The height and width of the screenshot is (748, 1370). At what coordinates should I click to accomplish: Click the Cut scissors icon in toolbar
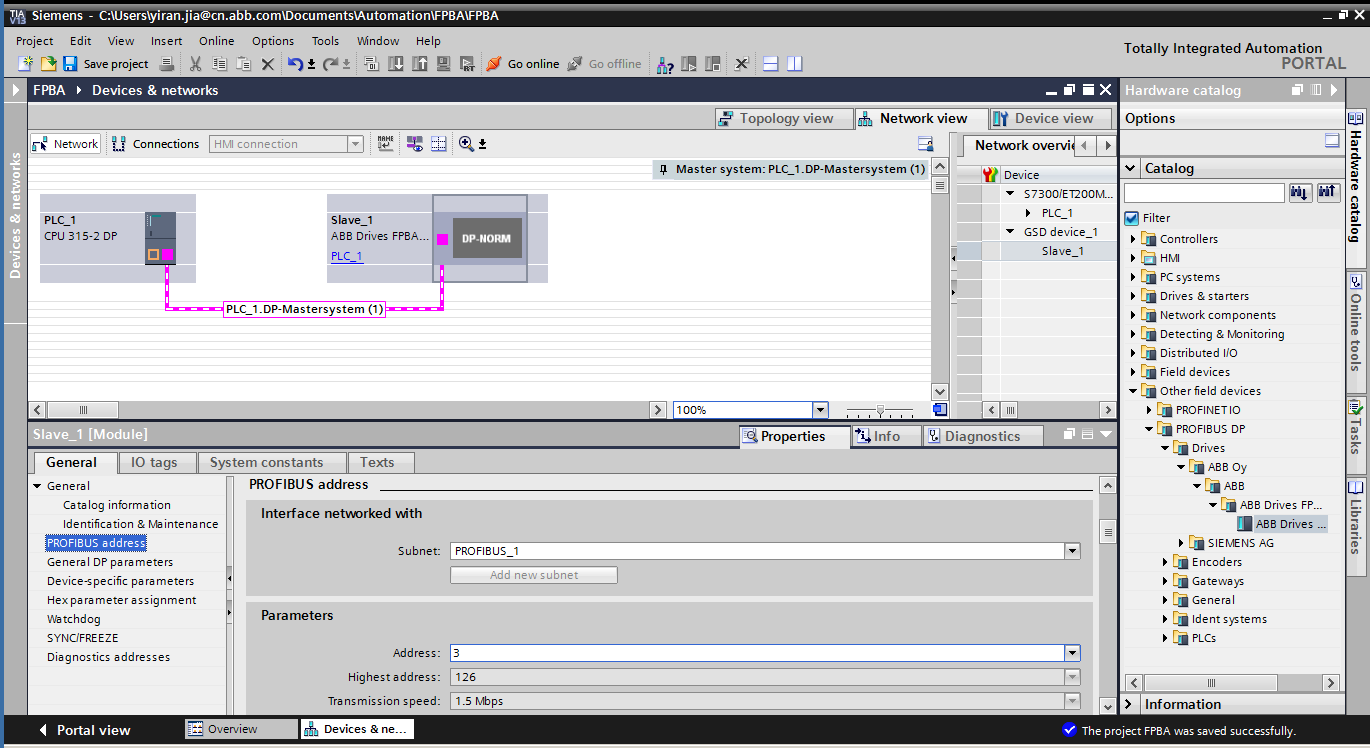coord(196,64)
